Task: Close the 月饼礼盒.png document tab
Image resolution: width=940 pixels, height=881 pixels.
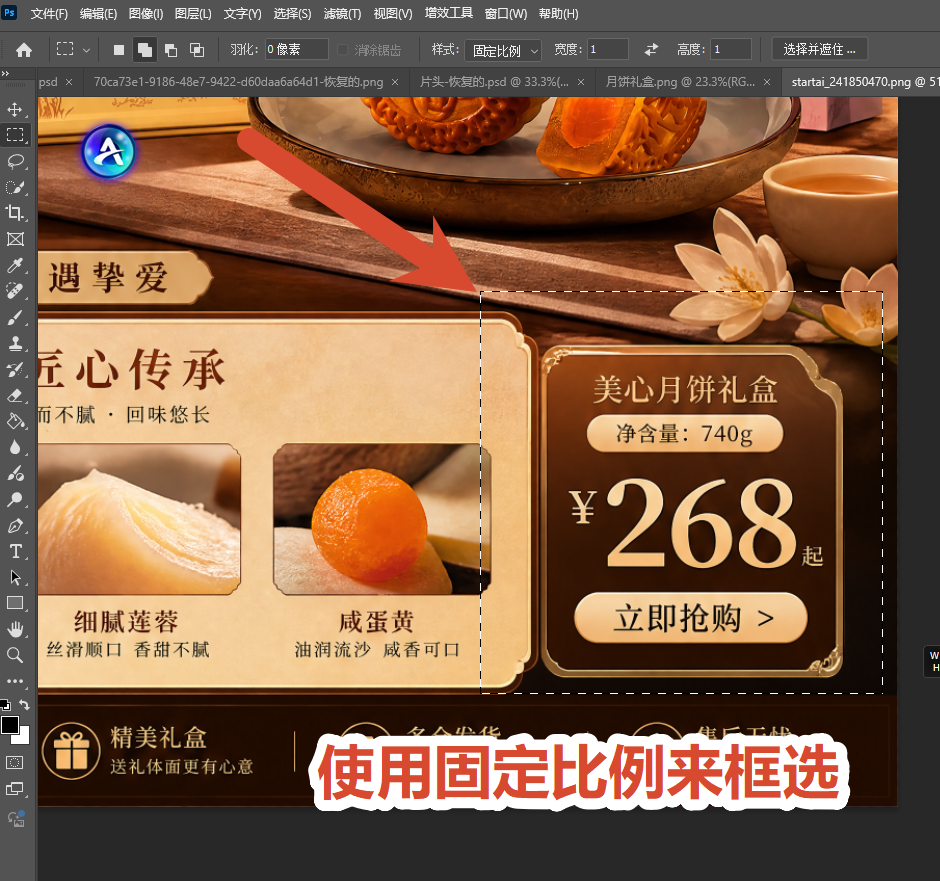Action: click(767, 82)
